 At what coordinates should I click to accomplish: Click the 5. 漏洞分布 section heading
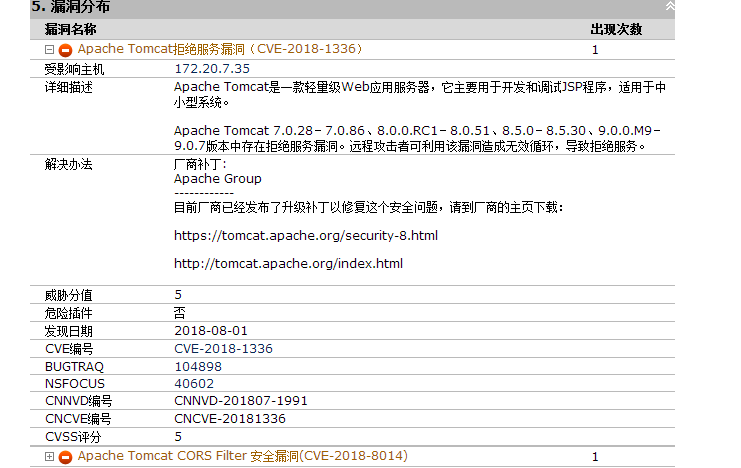tap(70, 7)
